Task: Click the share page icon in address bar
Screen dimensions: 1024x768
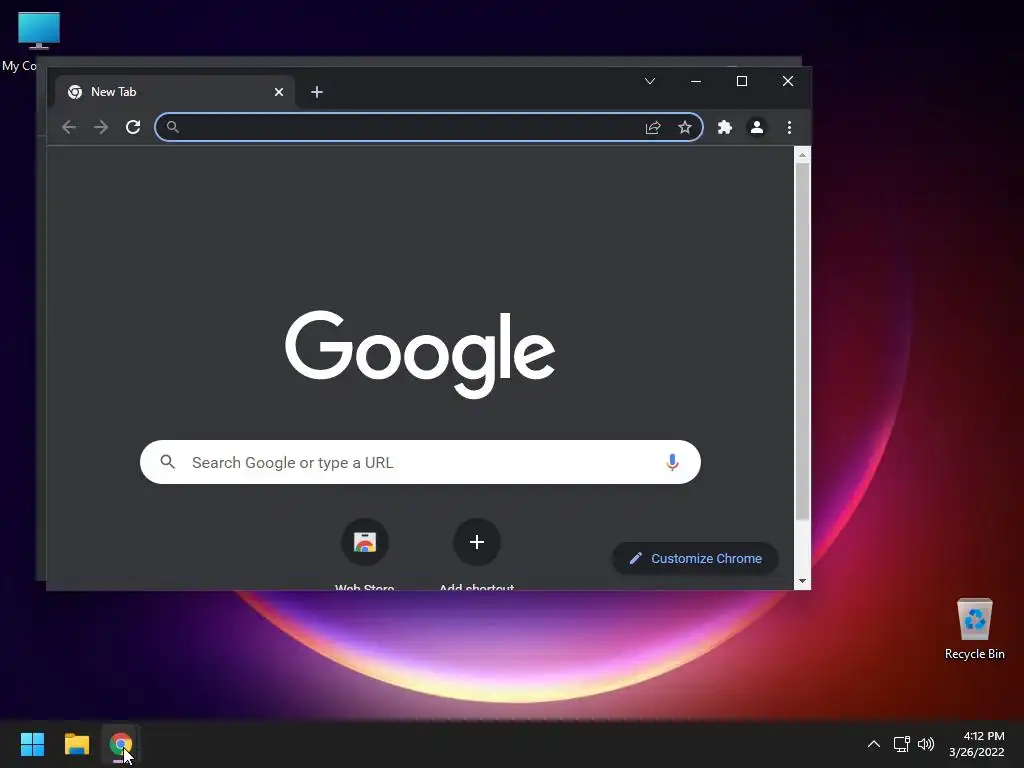Action: click(653, 127)
